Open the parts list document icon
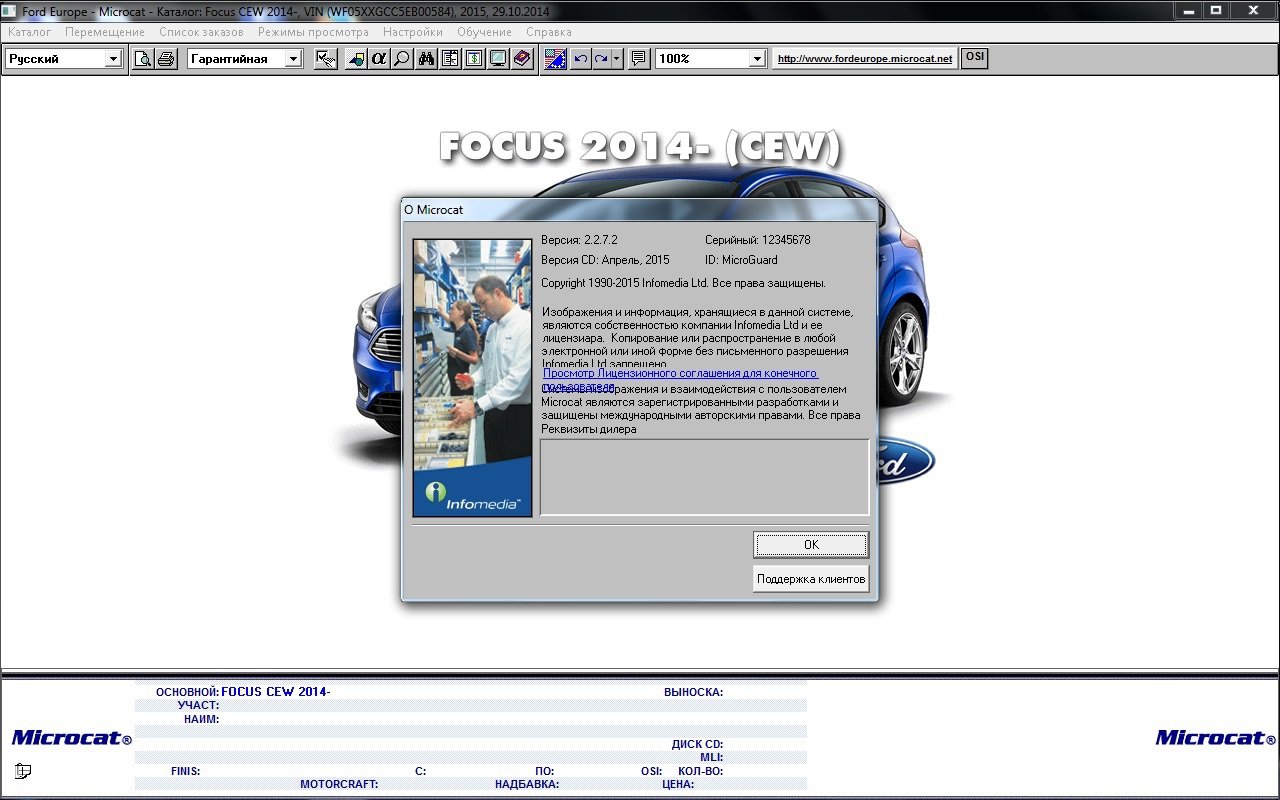Screen dimensions: 1280x800 (450, 59)
